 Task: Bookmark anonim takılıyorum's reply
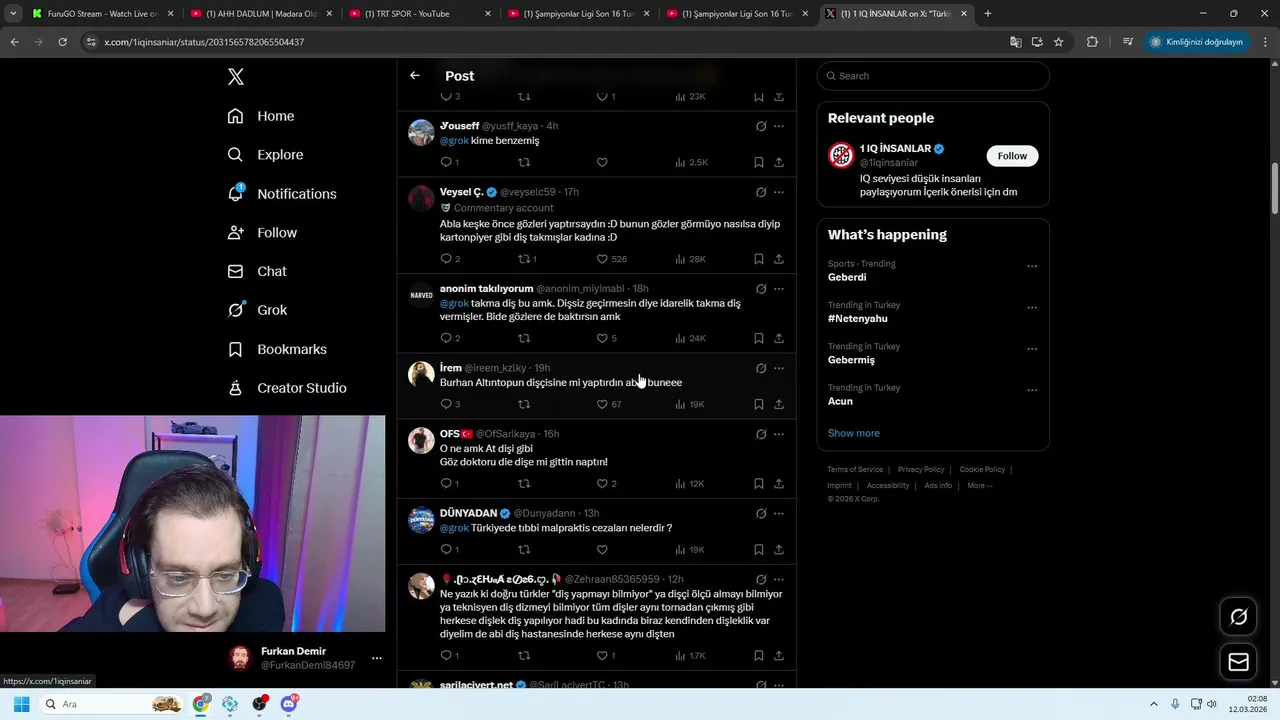tap(758, 338)
